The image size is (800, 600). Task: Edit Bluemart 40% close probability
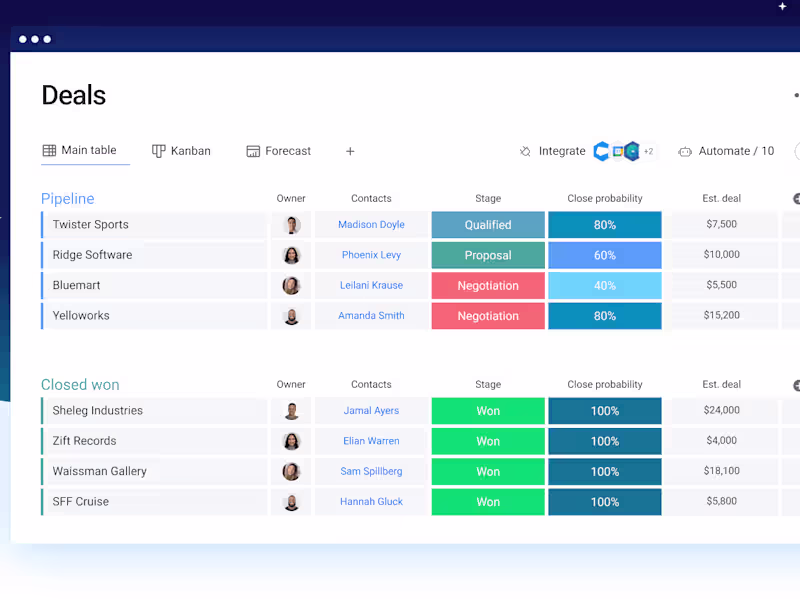(605, 286)
